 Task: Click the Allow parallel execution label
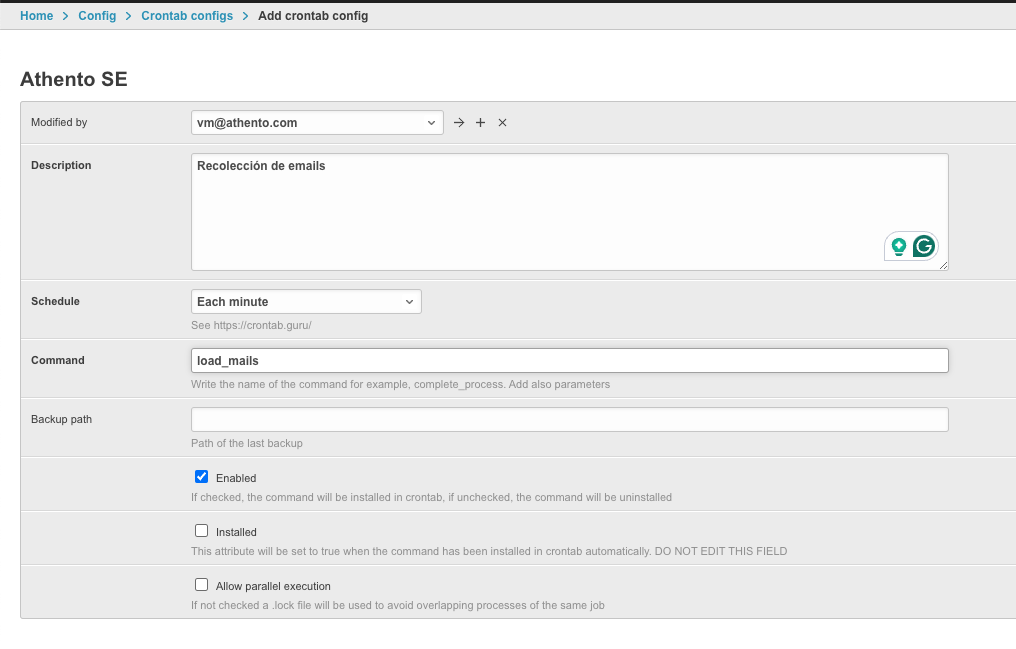pyautogui.click(x=273, y=586)
